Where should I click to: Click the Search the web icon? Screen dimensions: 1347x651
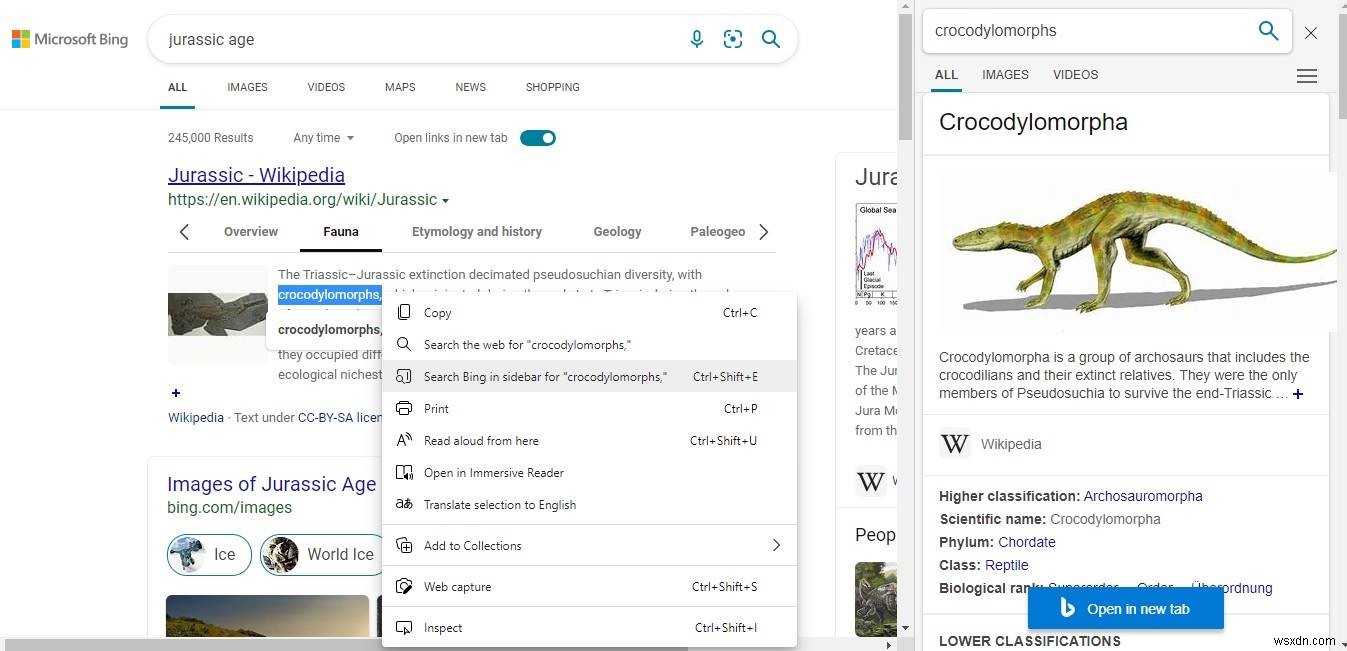click(x=404, y=345)
